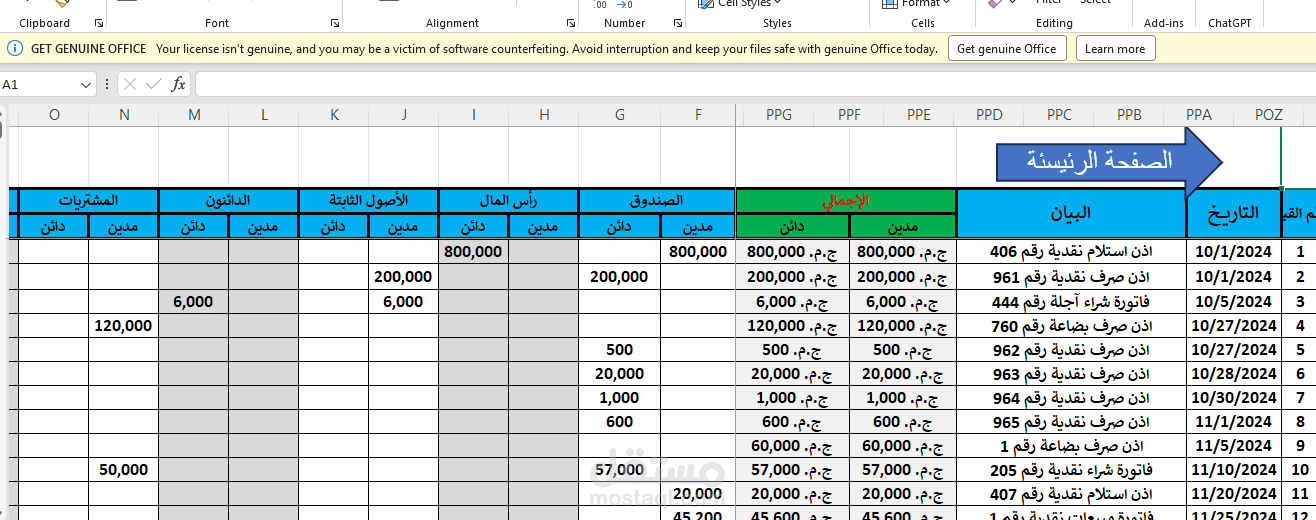Select the date cell 10/28/2024
This screenshot has width=1316, height=520.
point(1234,374)
